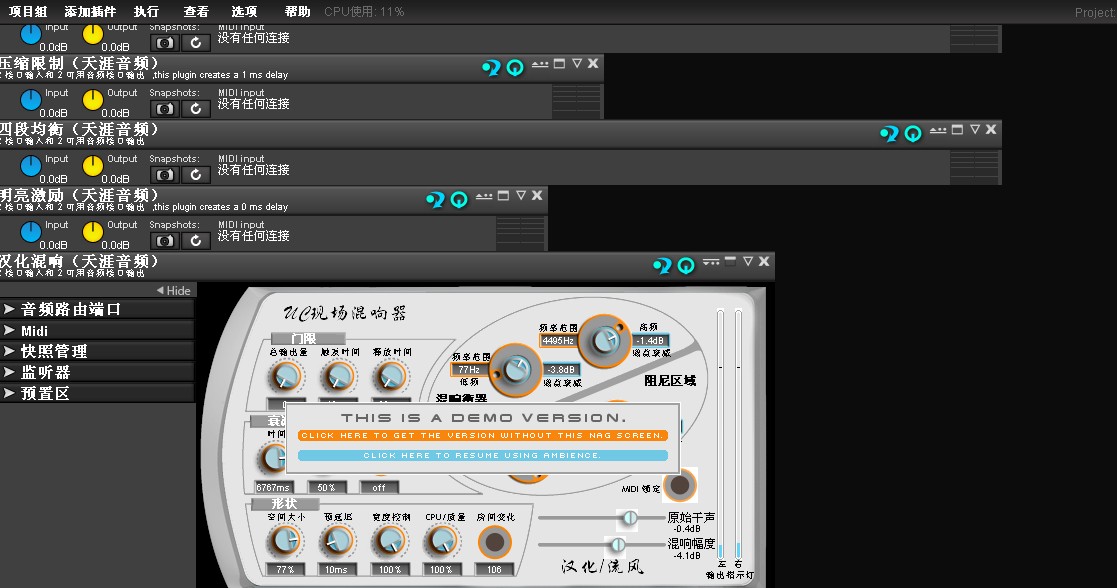Click bypass arrow icon on 汉化混响 plugin header
Viewport: 1117px width, 588px height.
pyautogui.click(x=663, y=266)
